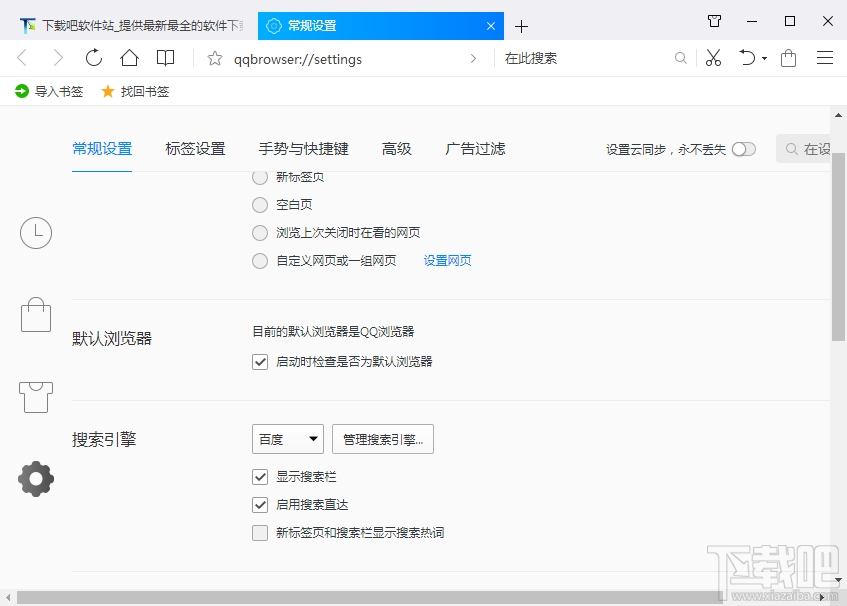Toggle the 设置云同步 cloud sync switch
This screenshot has width=847, height=606.
tap(743, 147)
